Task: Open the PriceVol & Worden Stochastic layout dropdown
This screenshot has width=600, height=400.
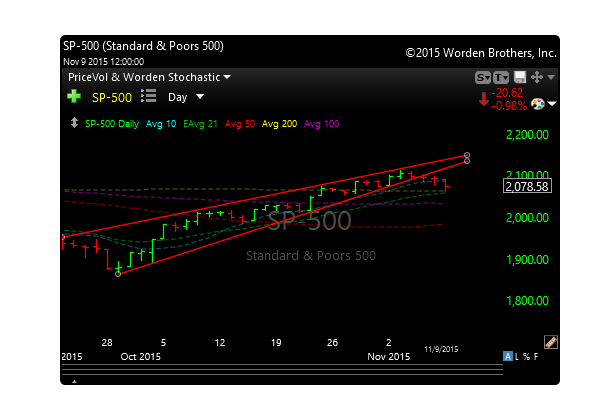Action: (x=150, y=77)
